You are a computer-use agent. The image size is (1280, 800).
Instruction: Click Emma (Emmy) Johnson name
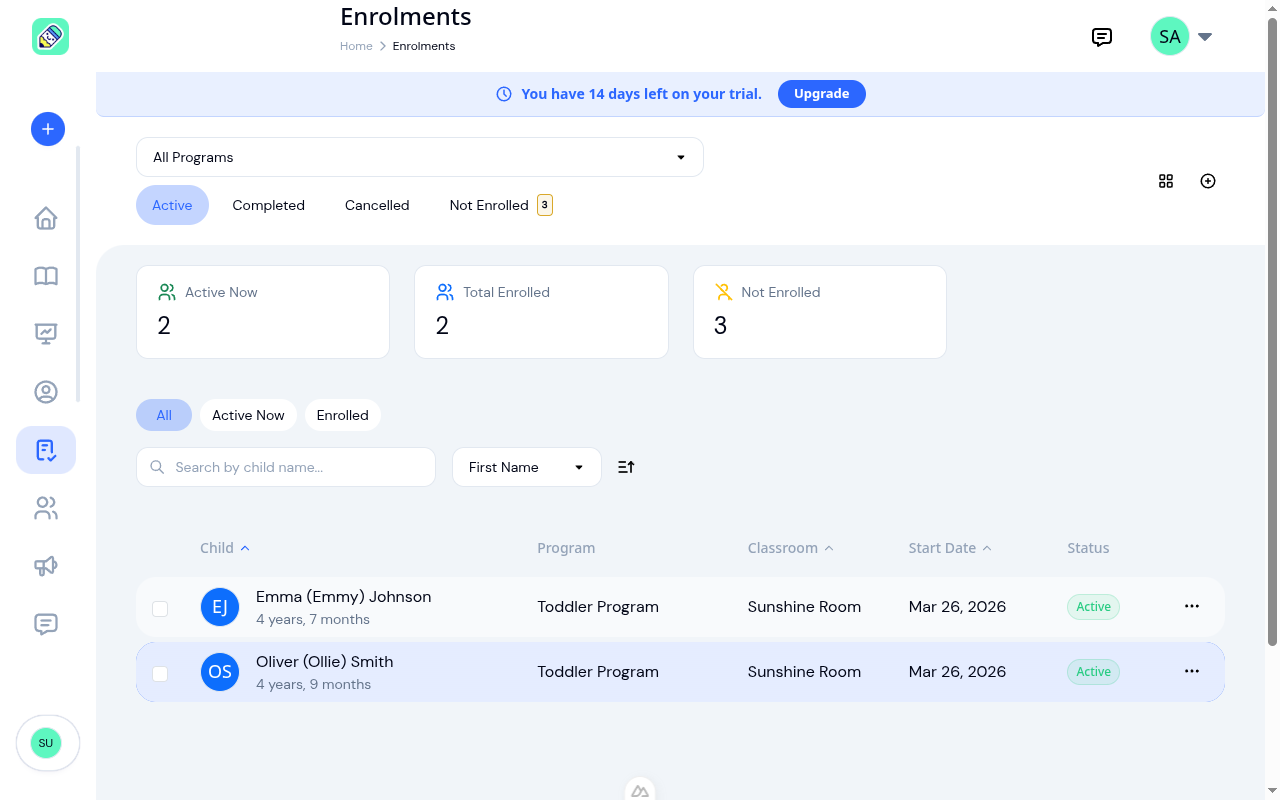tap(344, 597)
